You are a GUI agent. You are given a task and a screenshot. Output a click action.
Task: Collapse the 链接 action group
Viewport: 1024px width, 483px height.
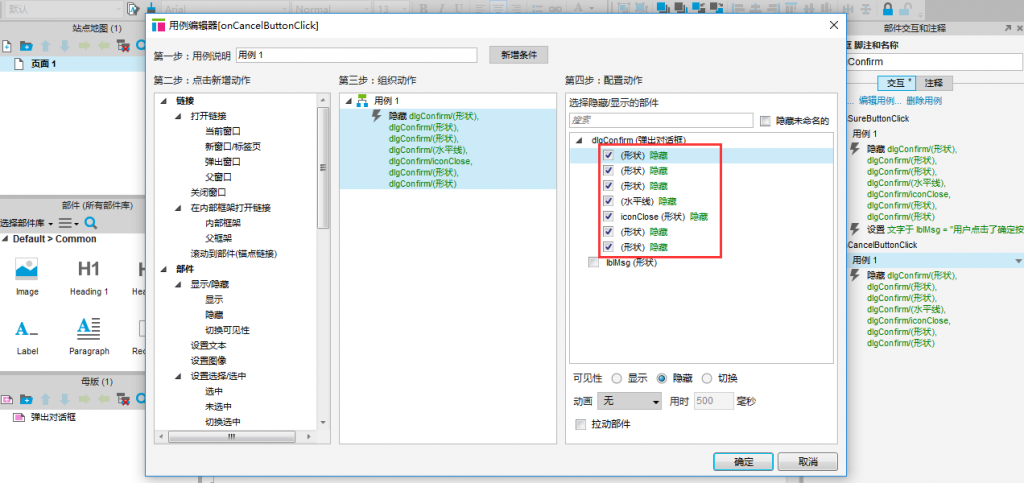163,101
